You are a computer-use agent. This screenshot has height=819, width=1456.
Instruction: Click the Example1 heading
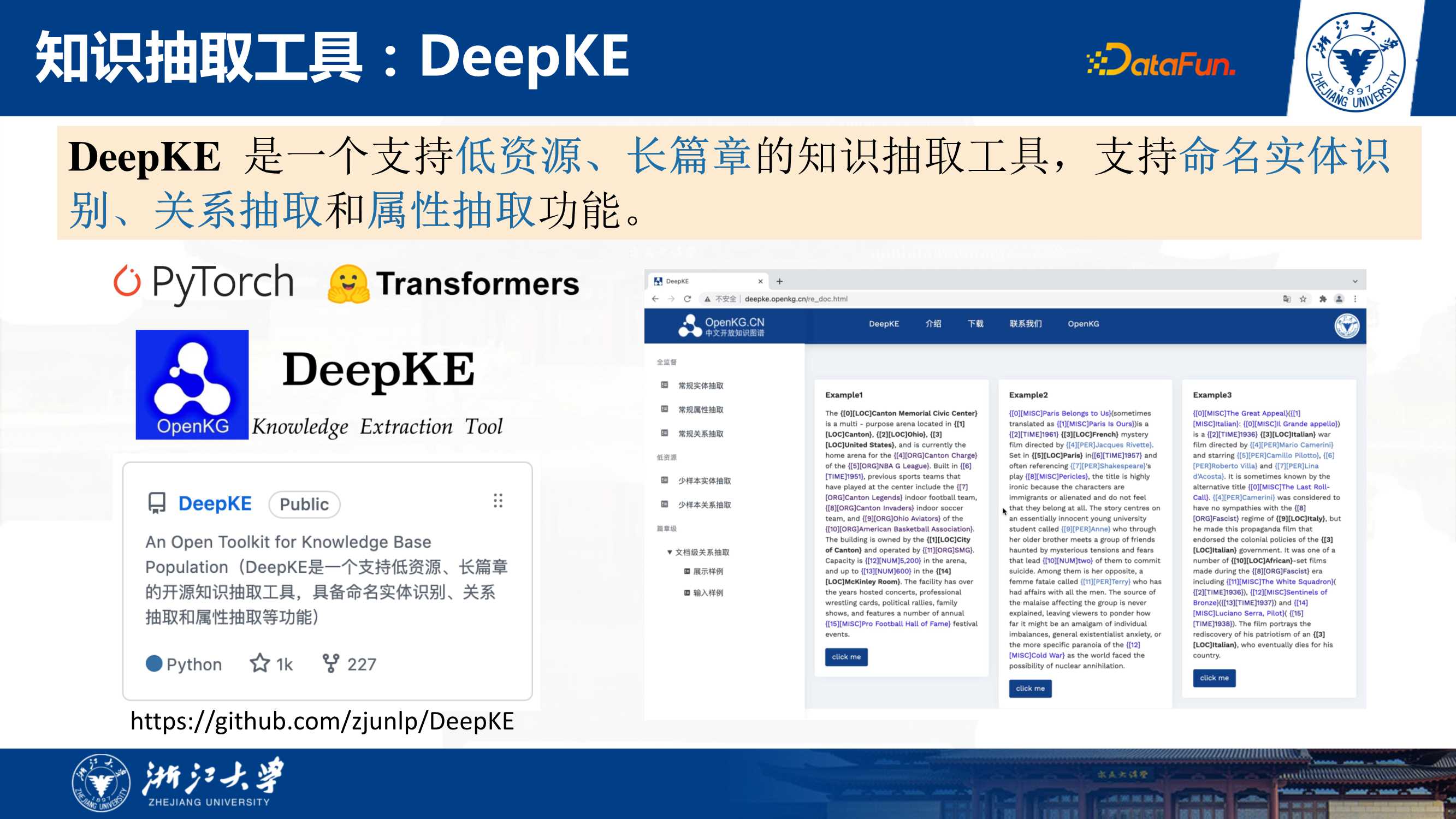pos(844,395)
